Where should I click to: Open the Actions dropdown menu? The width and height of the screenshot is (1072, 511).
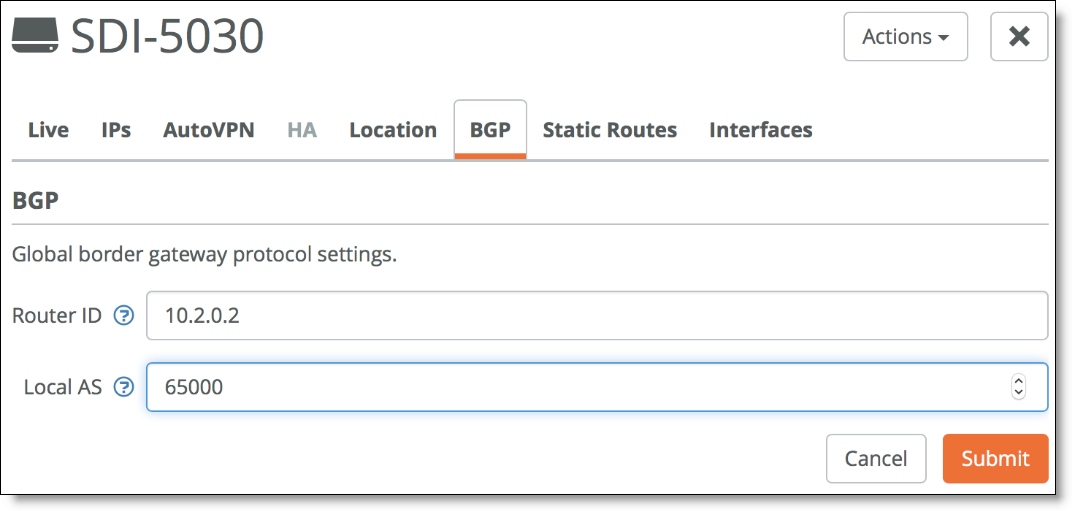click(x=905, y=36)
